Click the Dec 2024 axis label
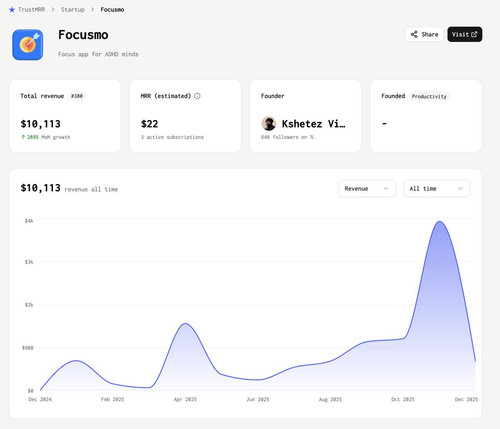Viewport: 500px width, 429px height. pos(40,399)
